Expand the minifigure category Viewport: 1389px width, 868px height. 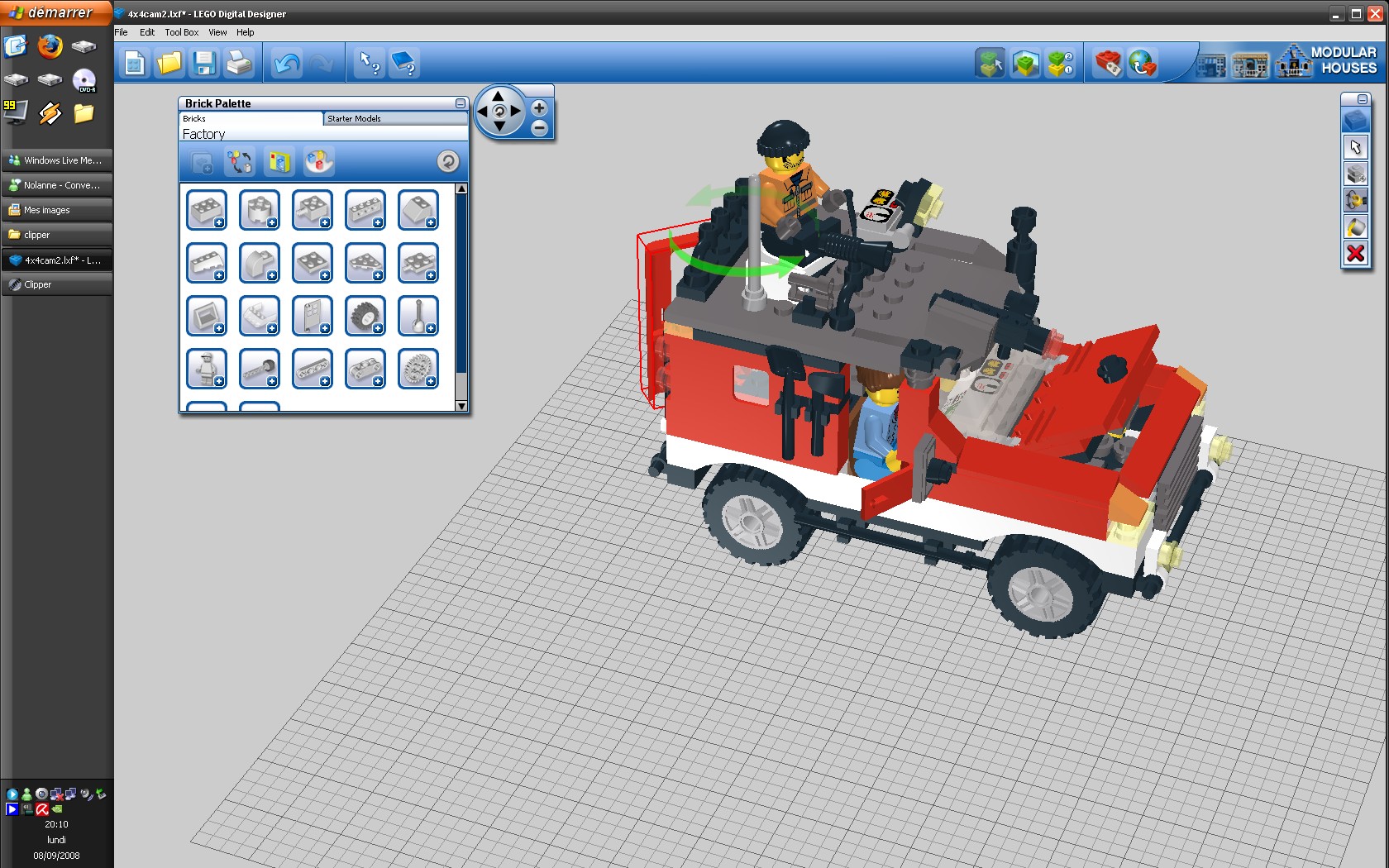click(207, 369)
